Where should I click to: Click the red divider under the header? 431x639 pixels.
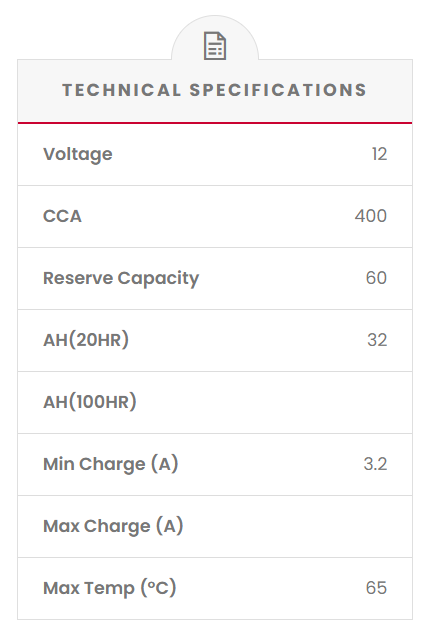pos(215,123)
